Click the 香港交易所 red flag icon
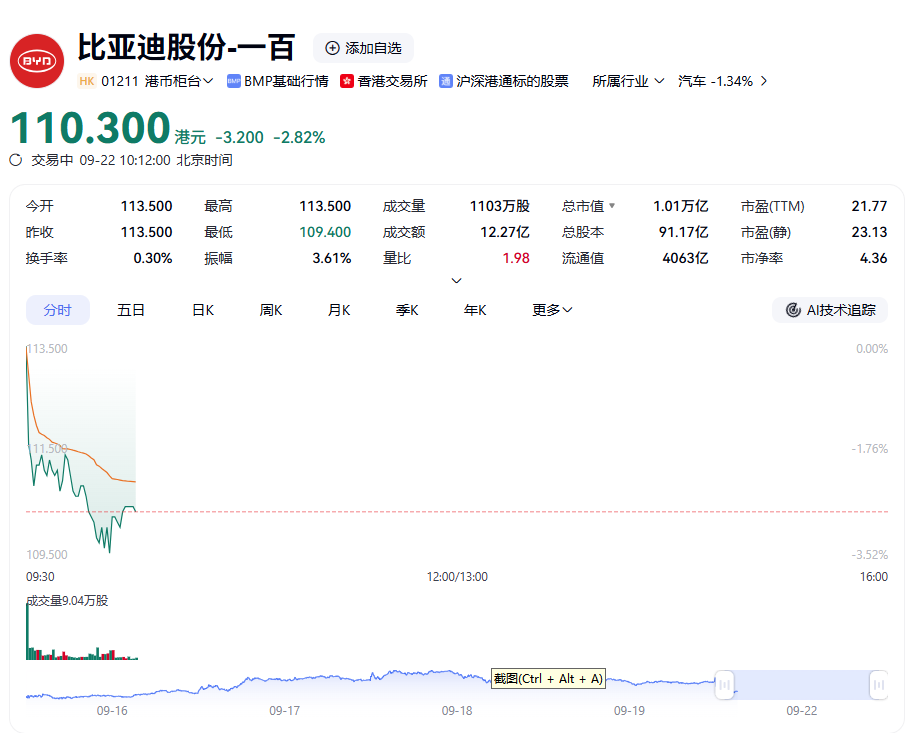 click(347, 81)
